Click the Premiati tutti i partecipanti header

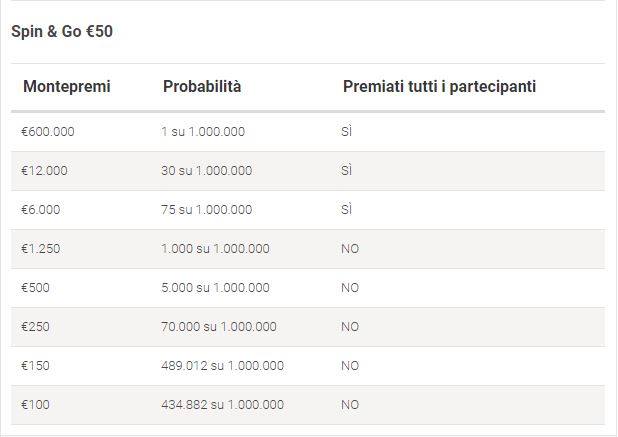pos(439,87)
